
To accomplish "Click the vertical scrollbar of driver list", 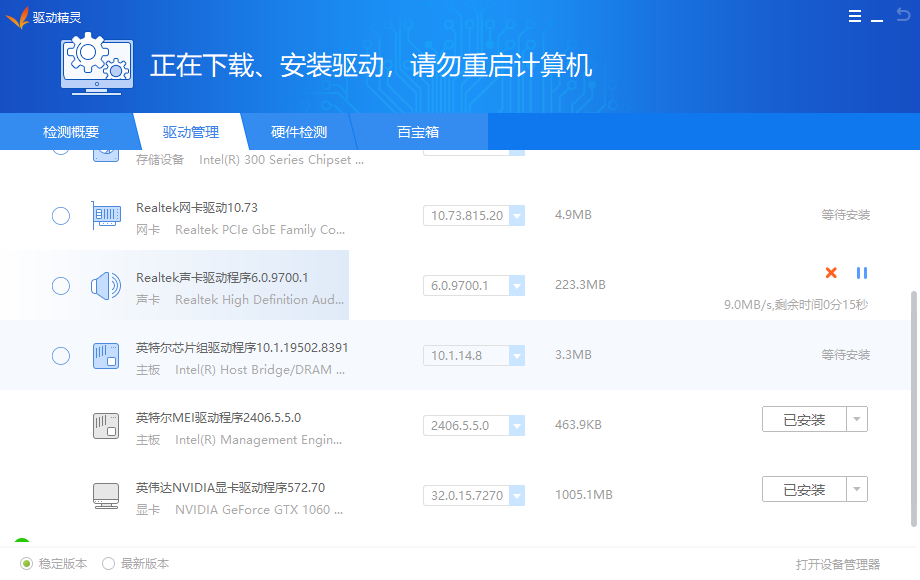I will pos(914,409).
